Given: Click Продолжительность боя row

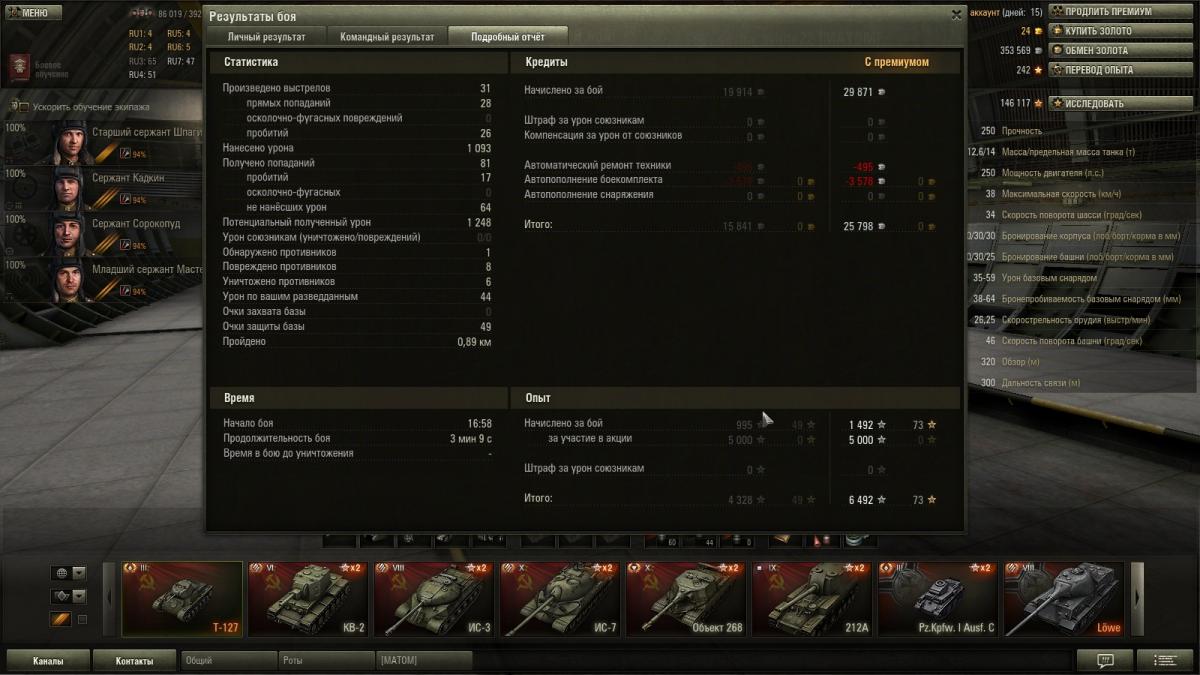Looking at the screenshot, I should tap(357, 438).
